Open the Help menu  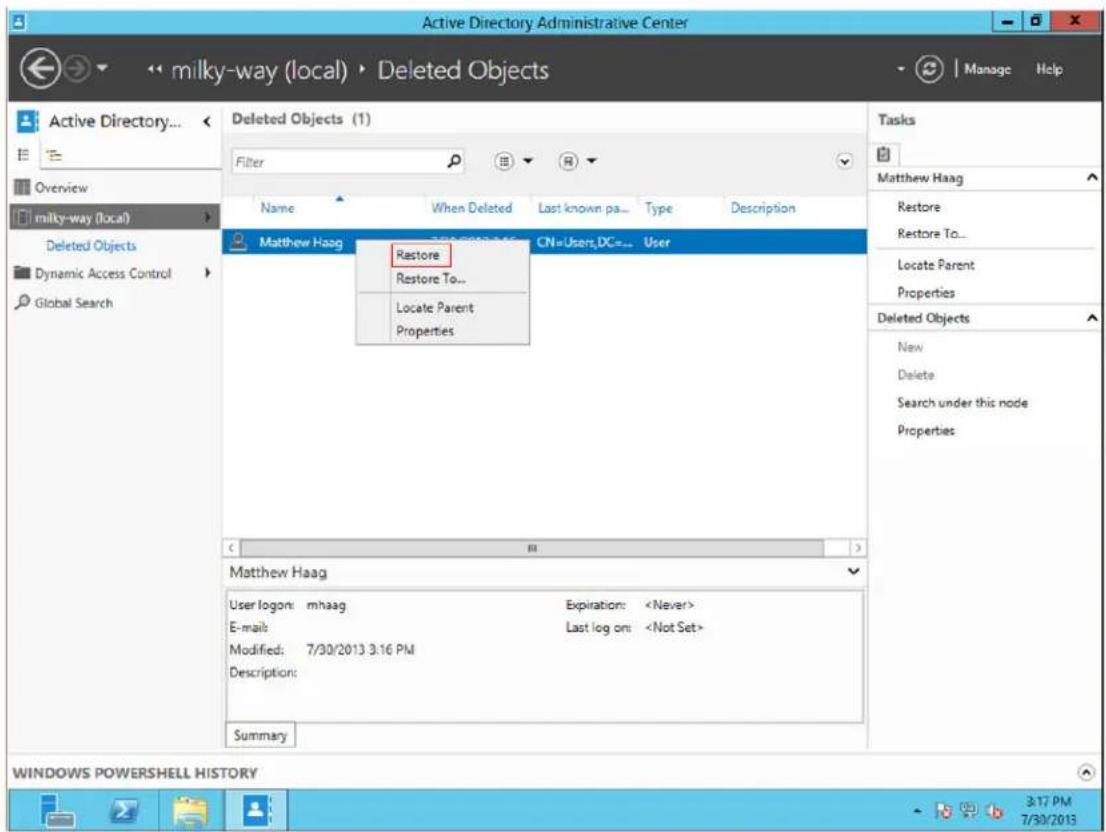[1049, 69]
